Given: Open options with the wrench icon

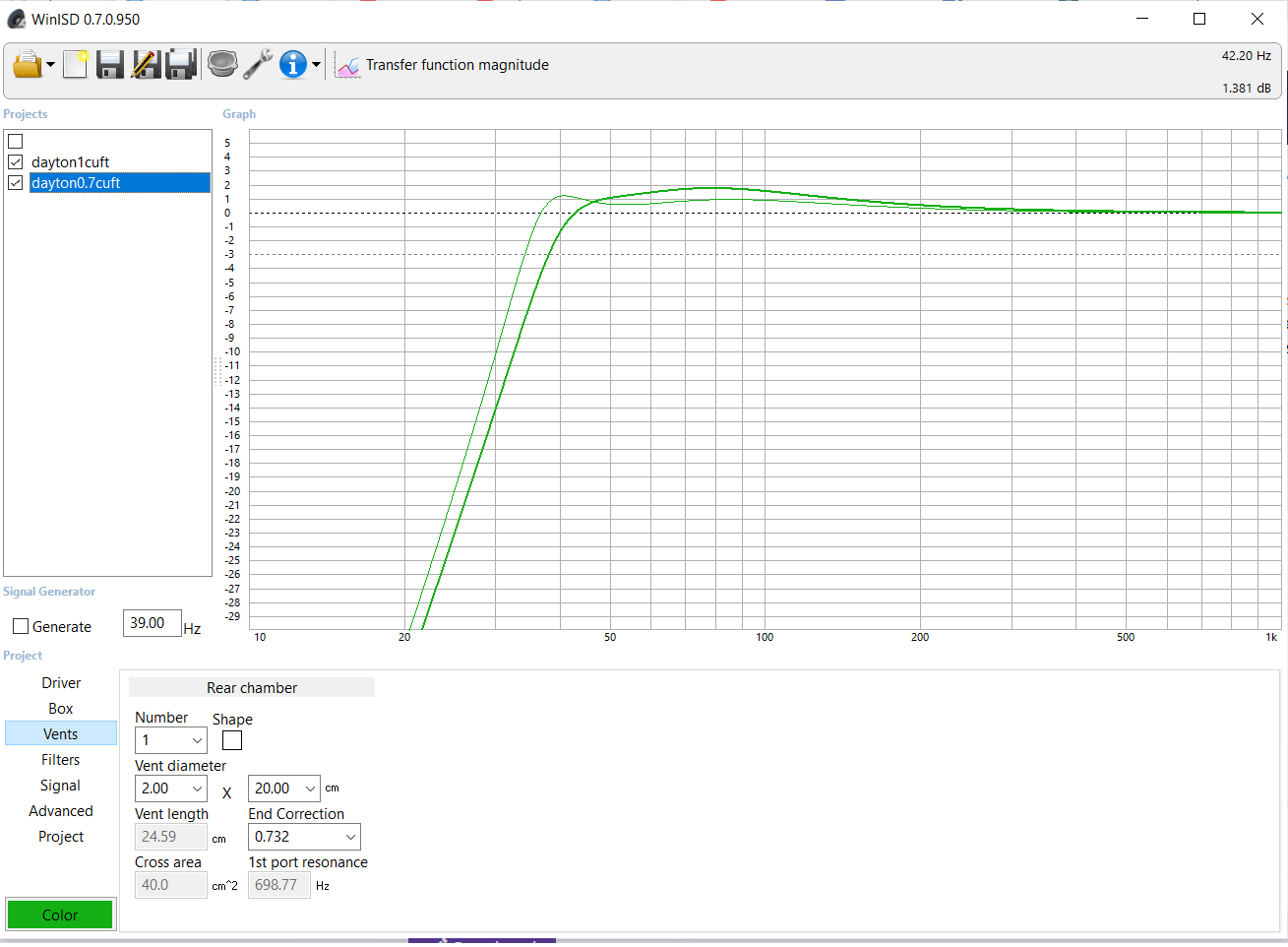Looking at the screenshot, I should [258, 65].
